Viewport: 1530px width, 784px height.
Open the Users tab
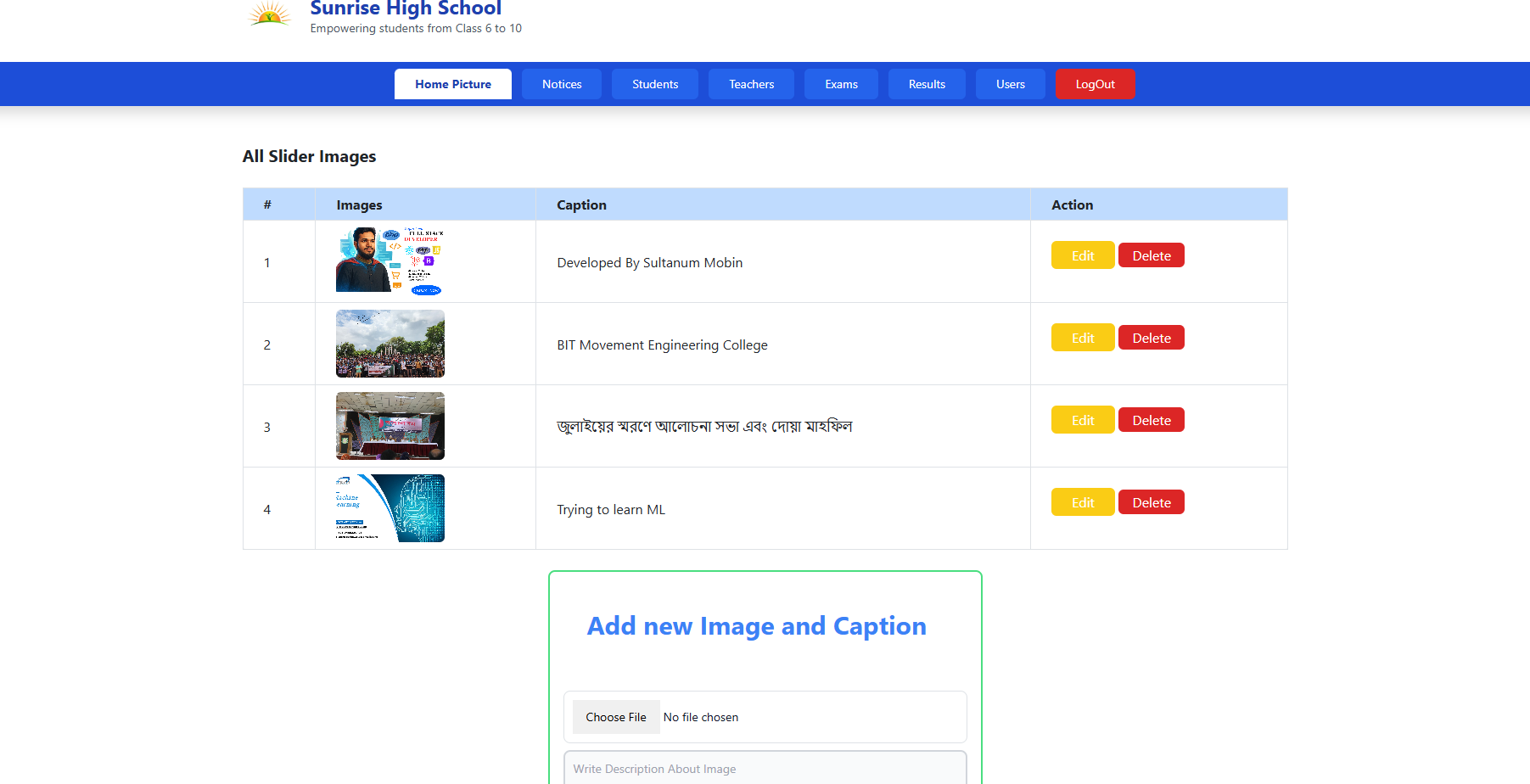pos(1011,84)
